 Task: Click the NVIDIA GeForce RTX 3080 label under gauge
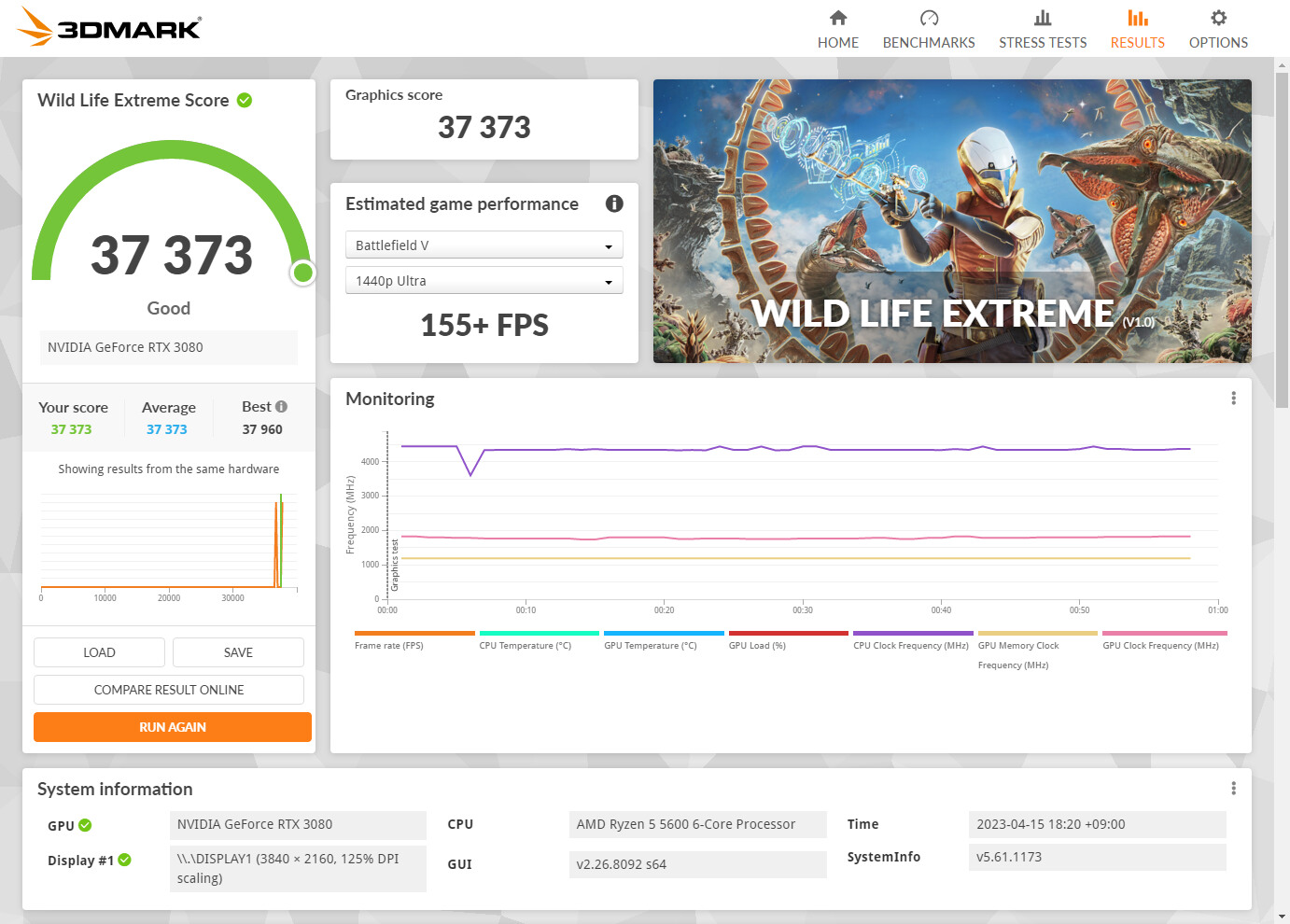pos(169,347)
